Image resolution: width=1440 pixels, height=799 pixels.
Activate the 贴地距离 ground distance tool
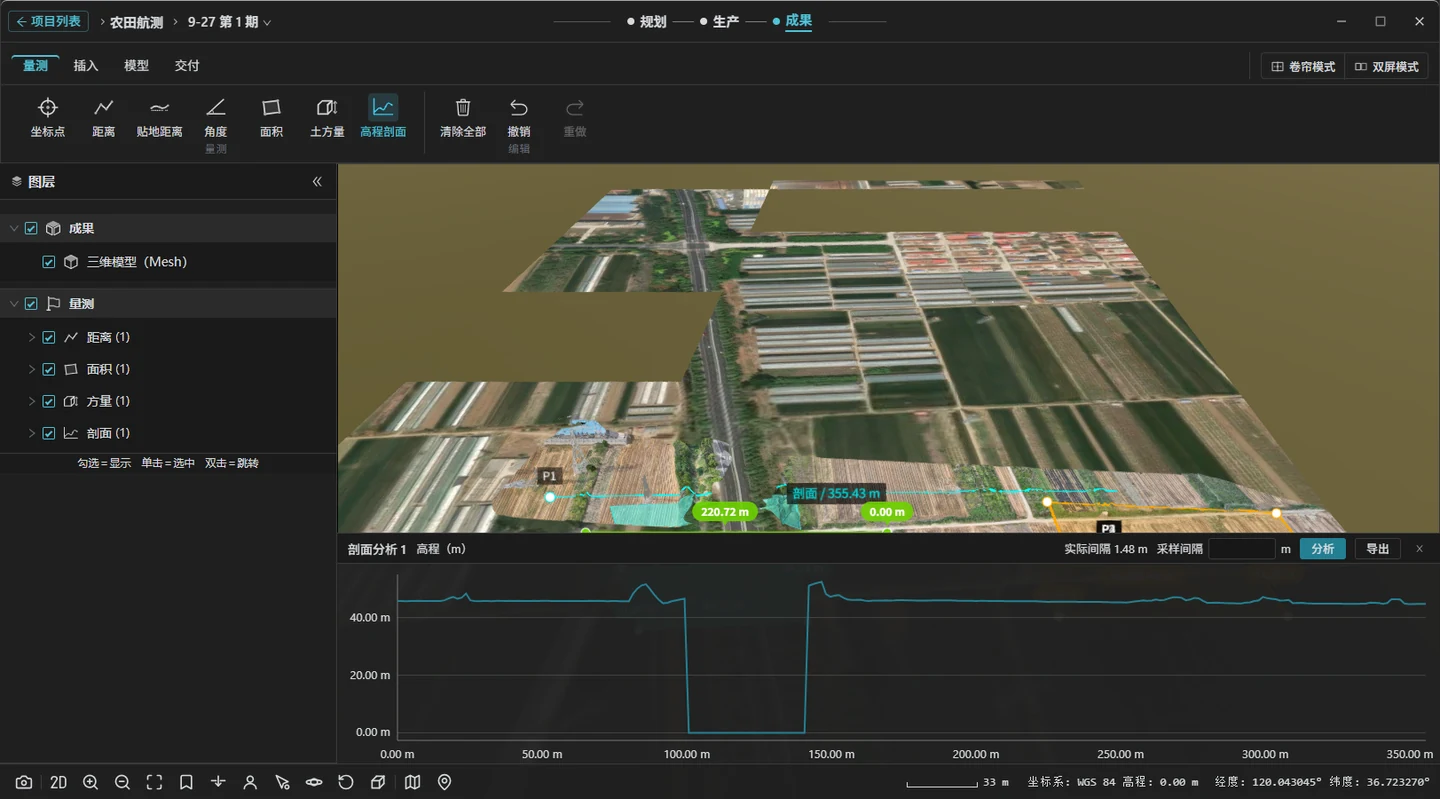[160, 117]
